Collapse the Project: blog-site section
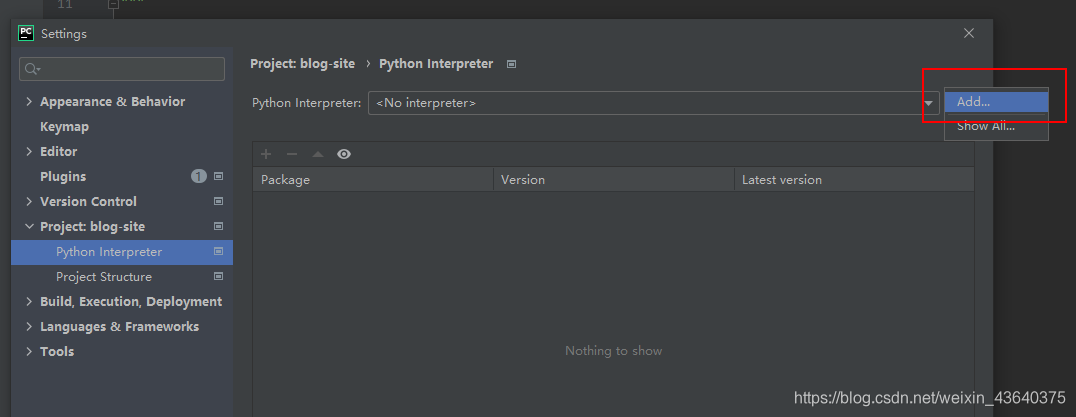Viewport: 1076px width, 417px height. click(29, 227)
